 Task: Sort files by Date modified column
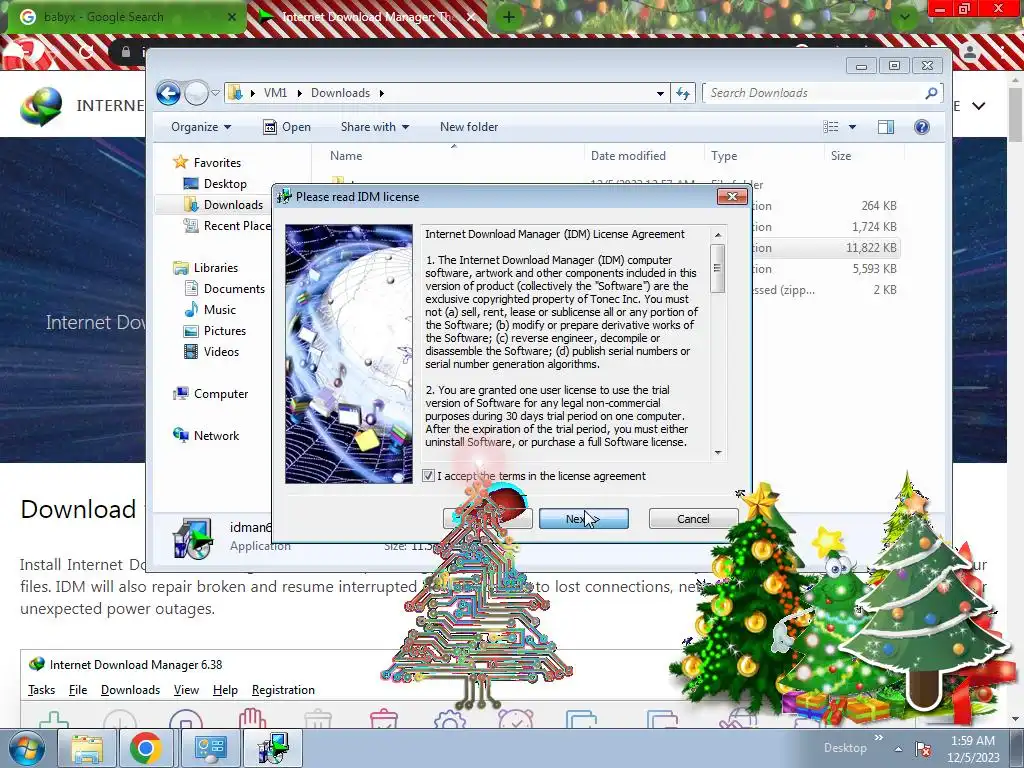click(645, 155)
